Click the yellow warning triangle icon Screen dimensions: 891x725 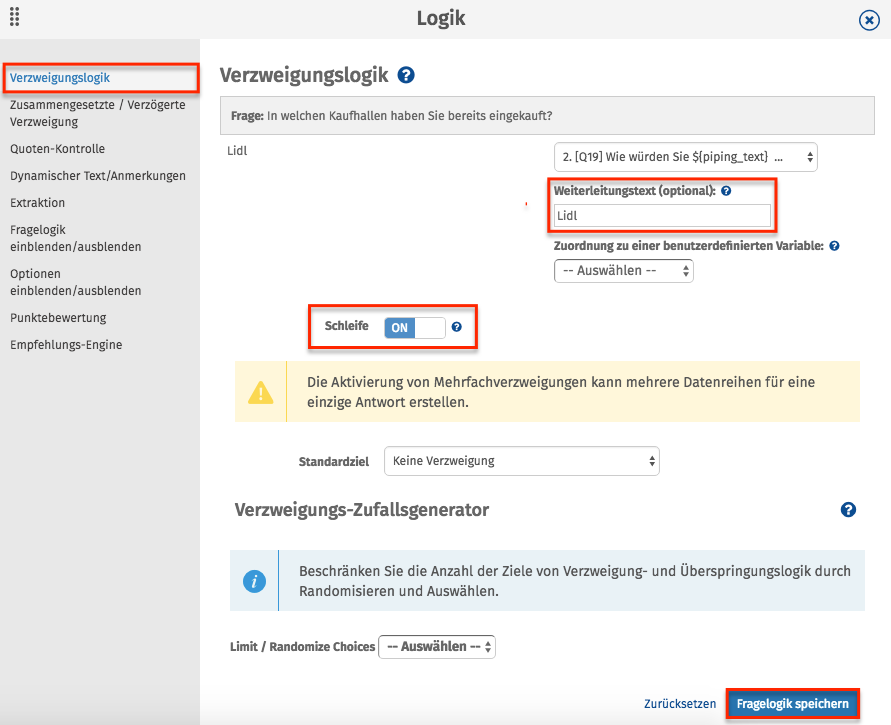point(261,392)
